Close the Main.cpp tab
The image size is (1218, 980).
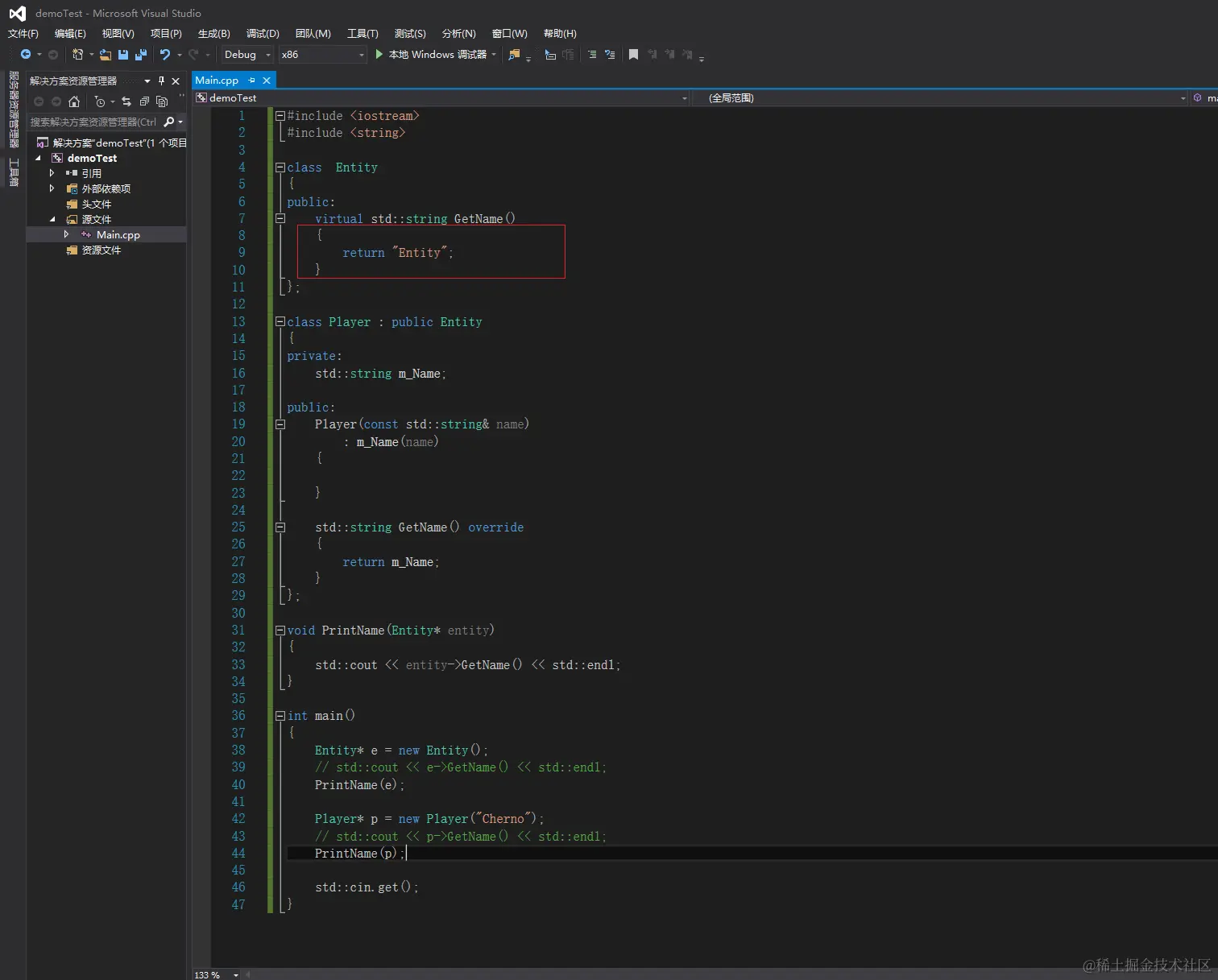click(x=267, y=81)
